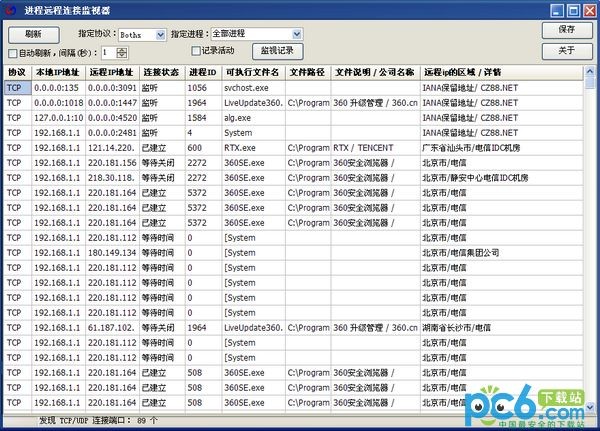Maximize the monitor window

point(573,10)
